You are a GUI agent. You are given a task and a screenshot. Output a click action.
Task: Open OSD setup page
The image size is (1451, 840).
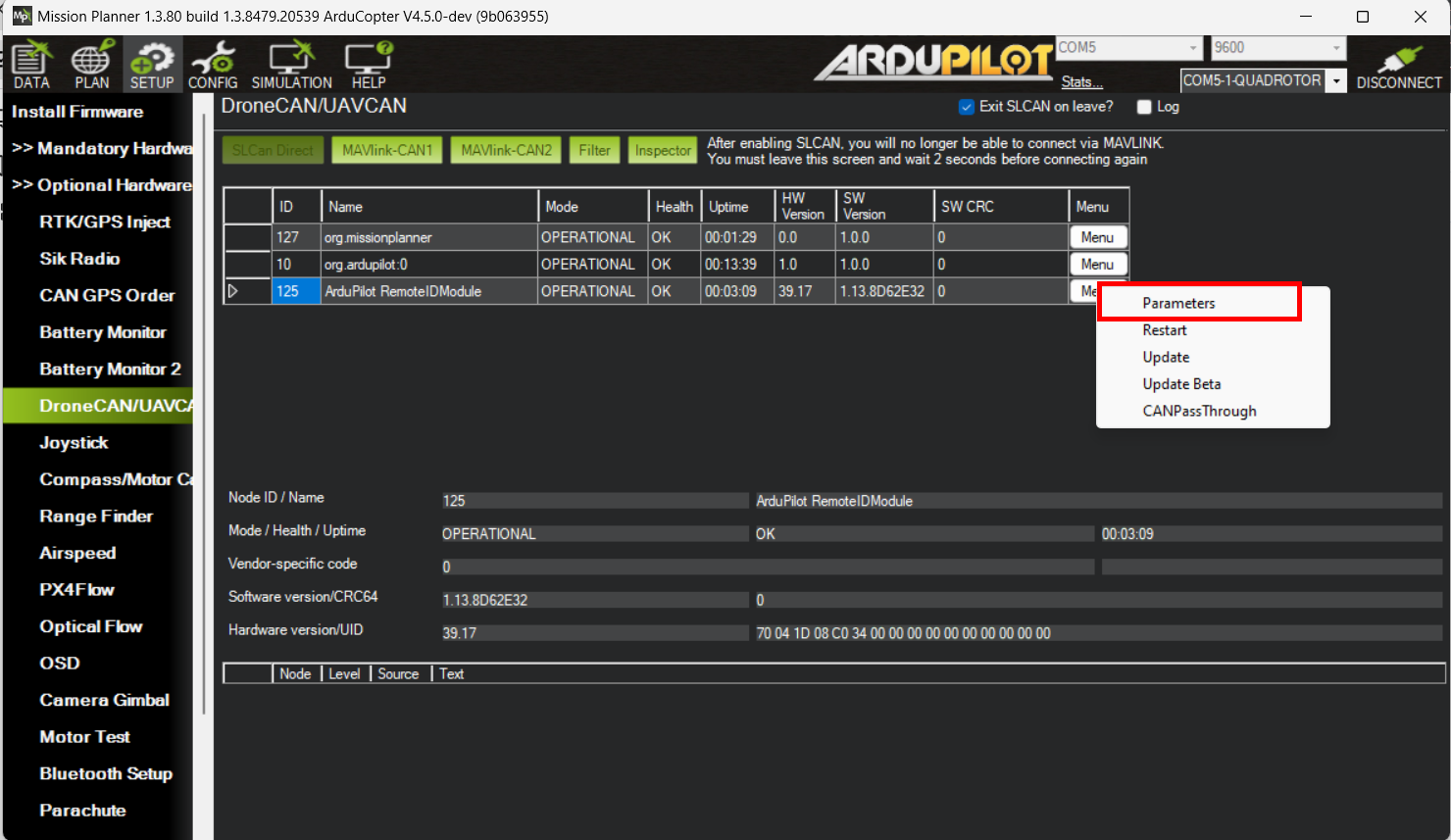coord(60,663)
